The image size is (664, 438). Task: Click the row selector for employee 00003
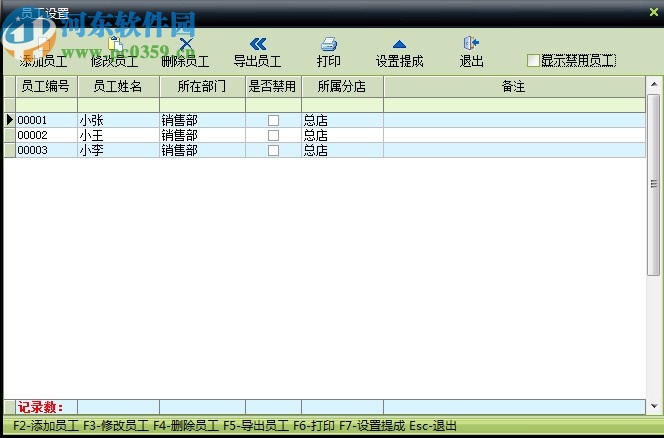pos(9,150)
